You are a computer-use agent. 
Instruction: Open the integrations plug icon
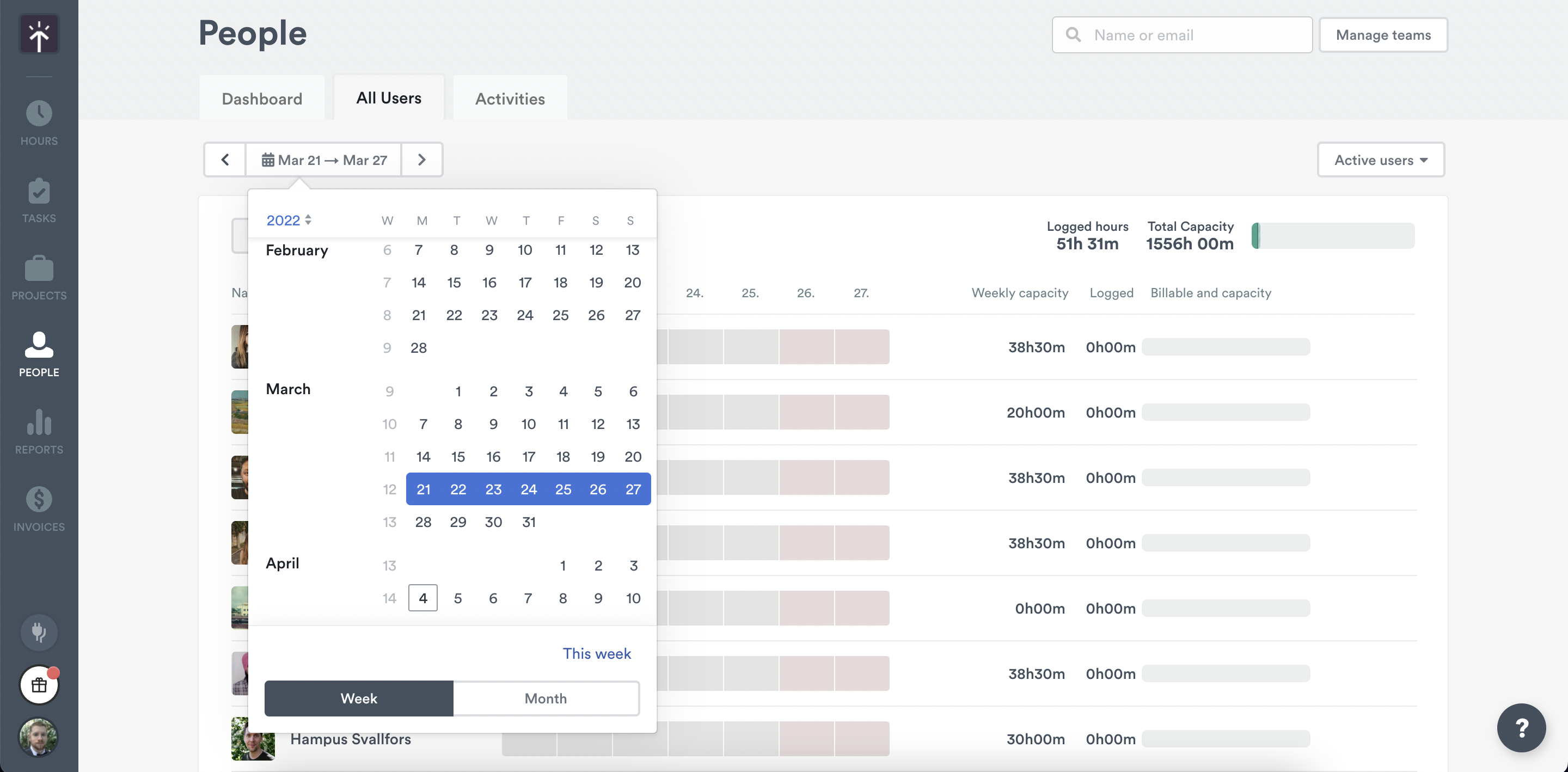[38, 632]
